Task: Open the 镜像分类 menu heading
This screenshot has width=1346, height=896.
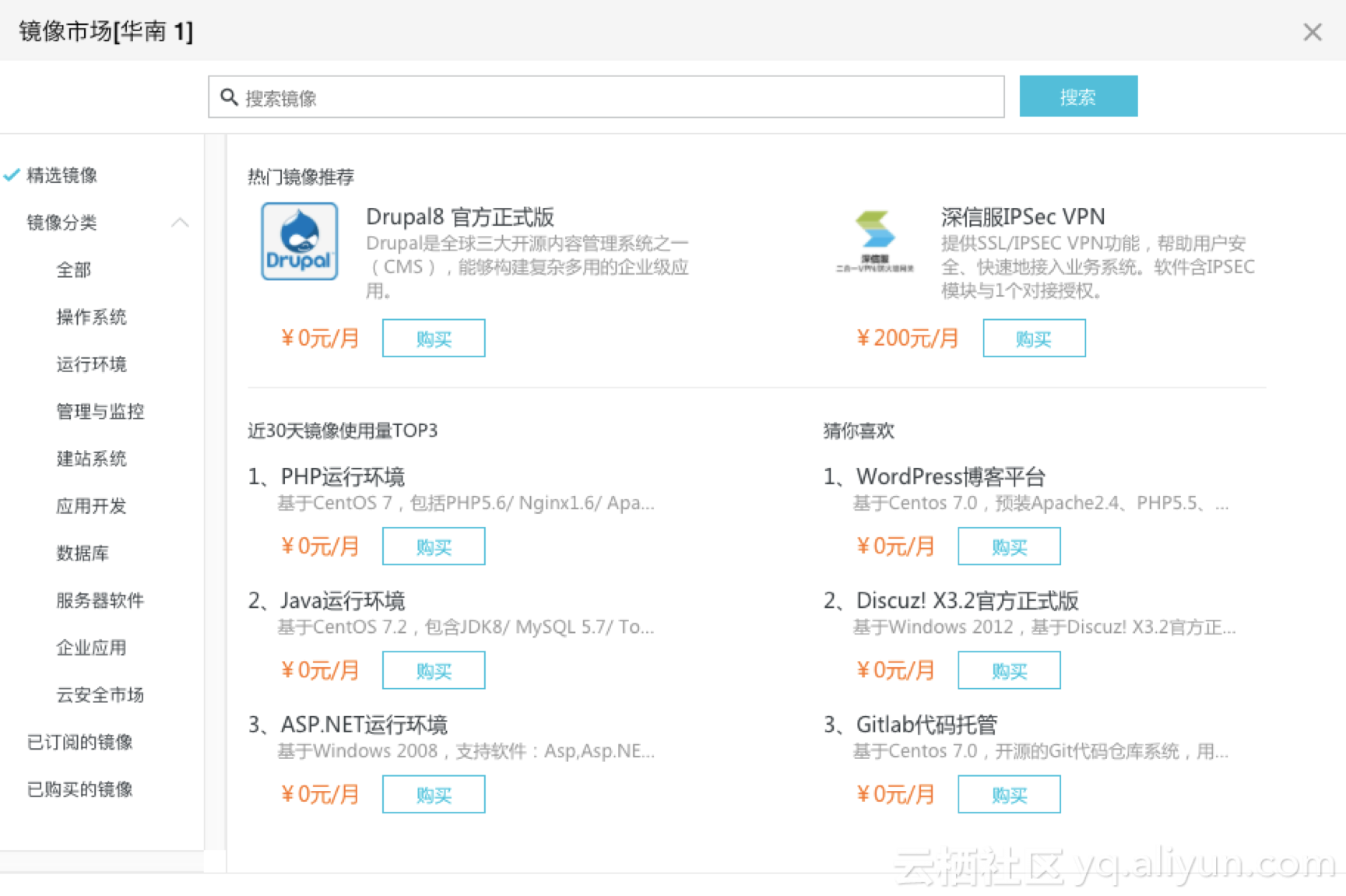Action: (x=62, y=223)
